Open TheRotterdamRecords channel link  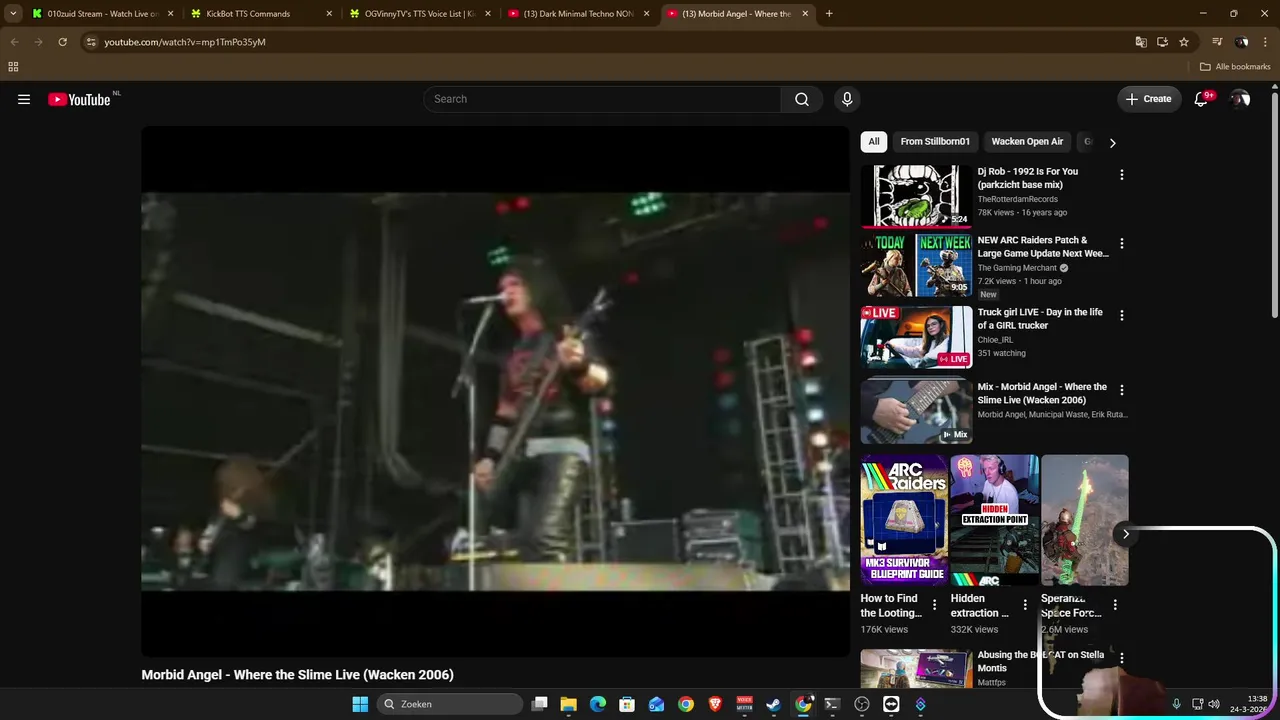[1017, 199]
